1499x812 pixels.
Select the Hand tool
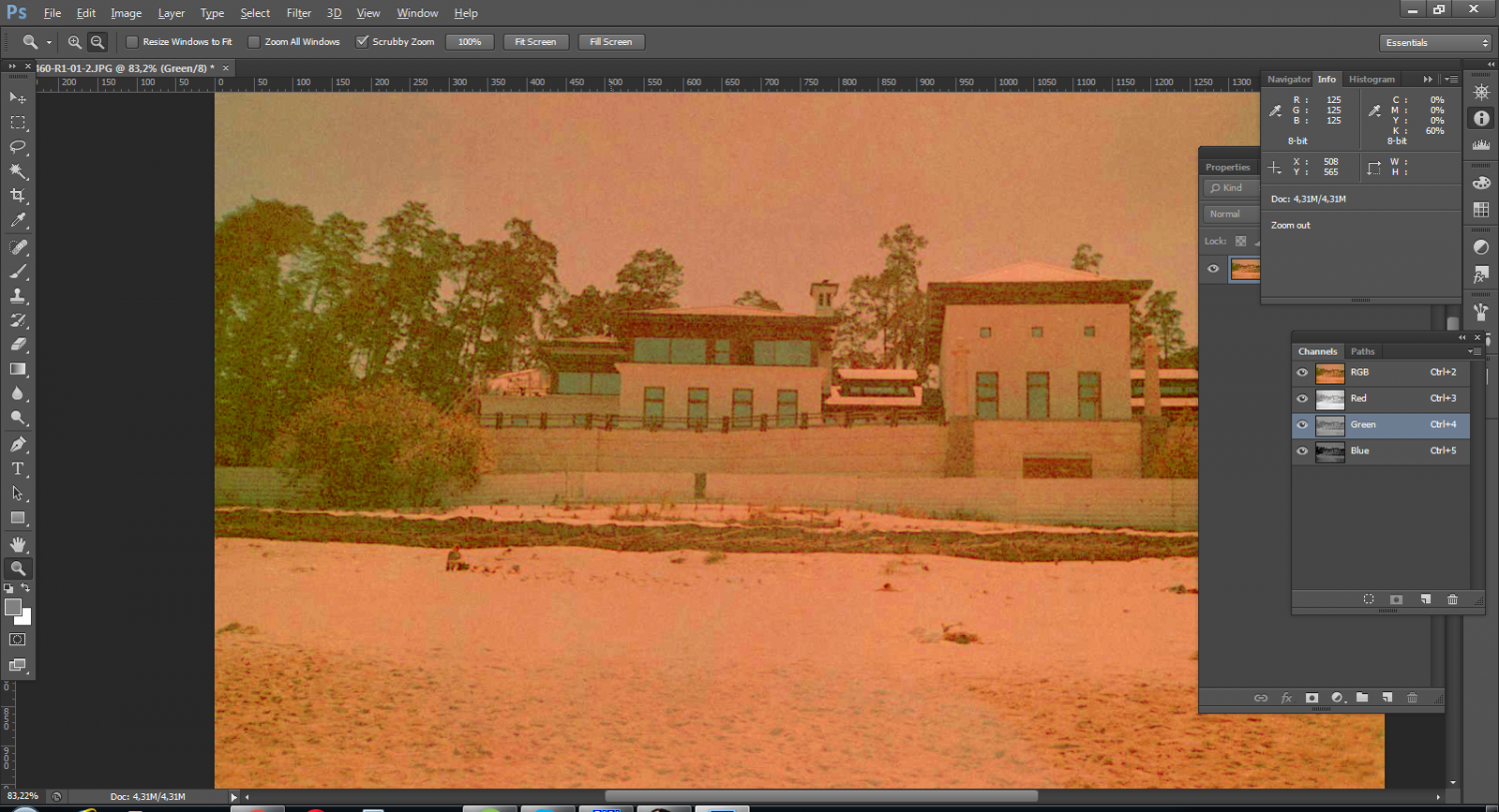(18, 544)
